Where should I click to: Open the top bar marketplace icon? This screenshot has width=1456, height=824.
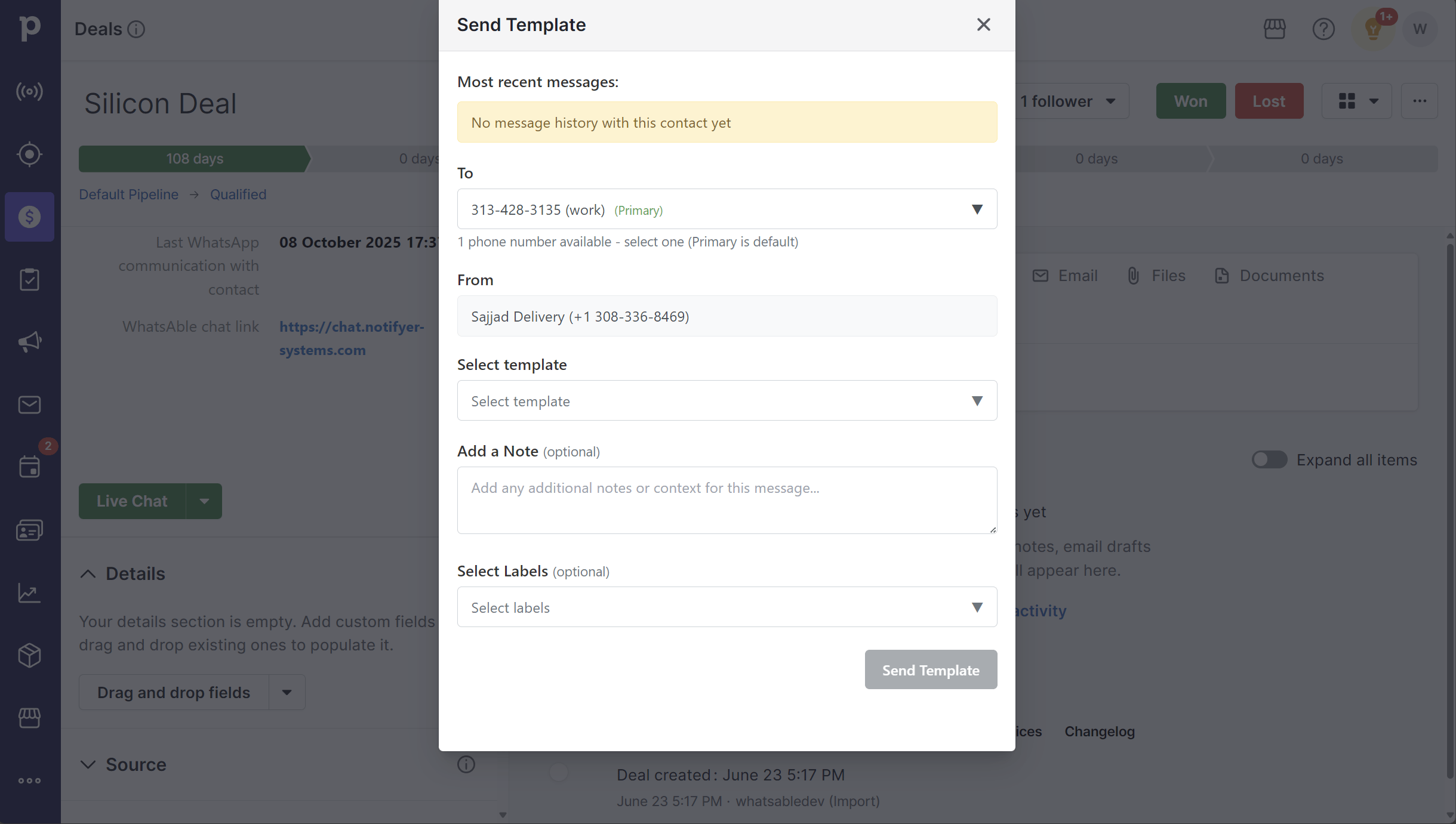coord(1275,29)
